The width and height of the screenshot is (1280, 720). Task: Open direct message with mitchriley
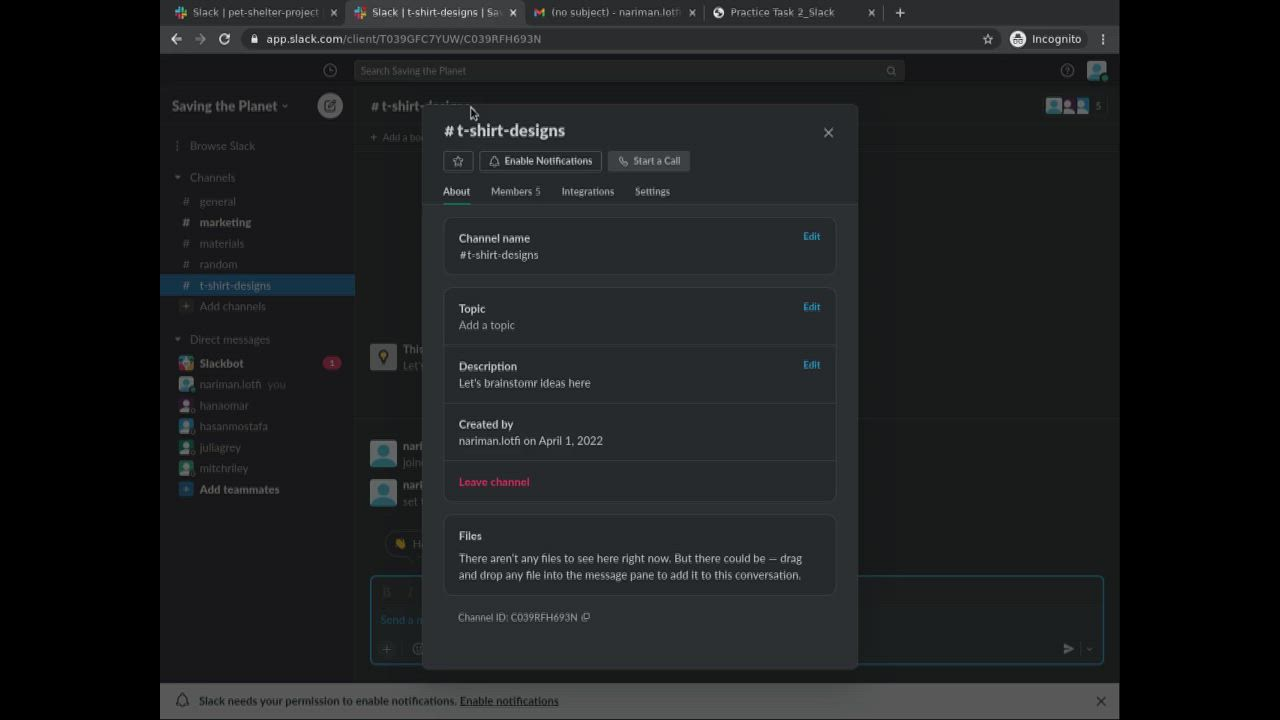[257, 468]
